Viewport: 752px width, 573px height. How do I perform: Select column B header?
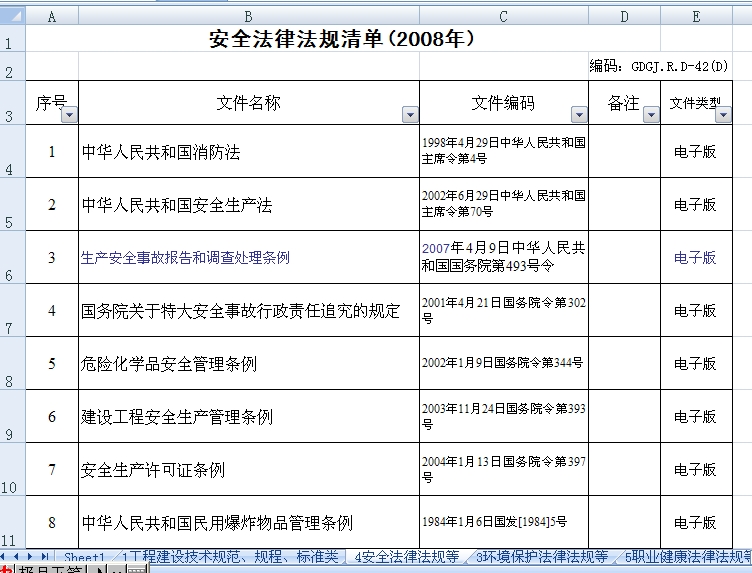[248, 17]
